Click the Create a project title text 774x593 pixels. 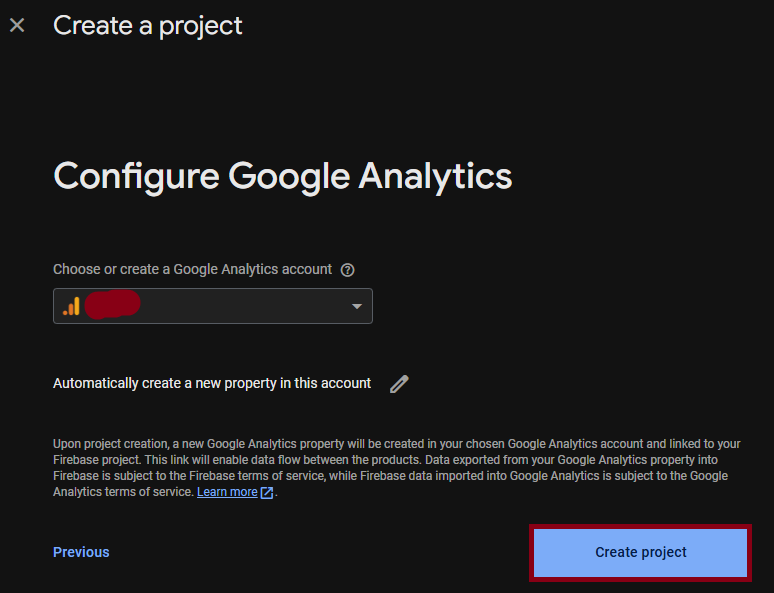point(148,26)
